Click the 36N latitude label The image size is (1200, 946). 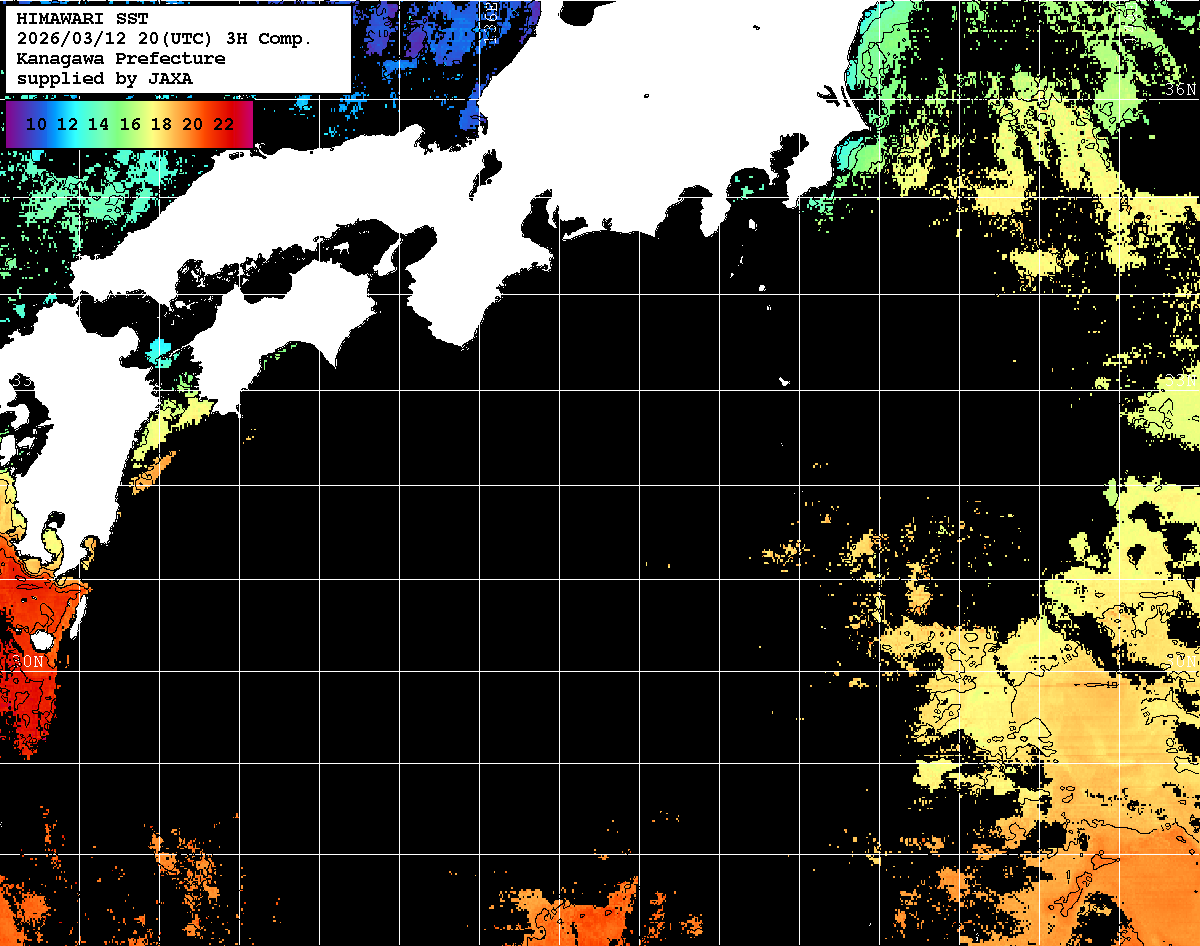click(1180, 90)
